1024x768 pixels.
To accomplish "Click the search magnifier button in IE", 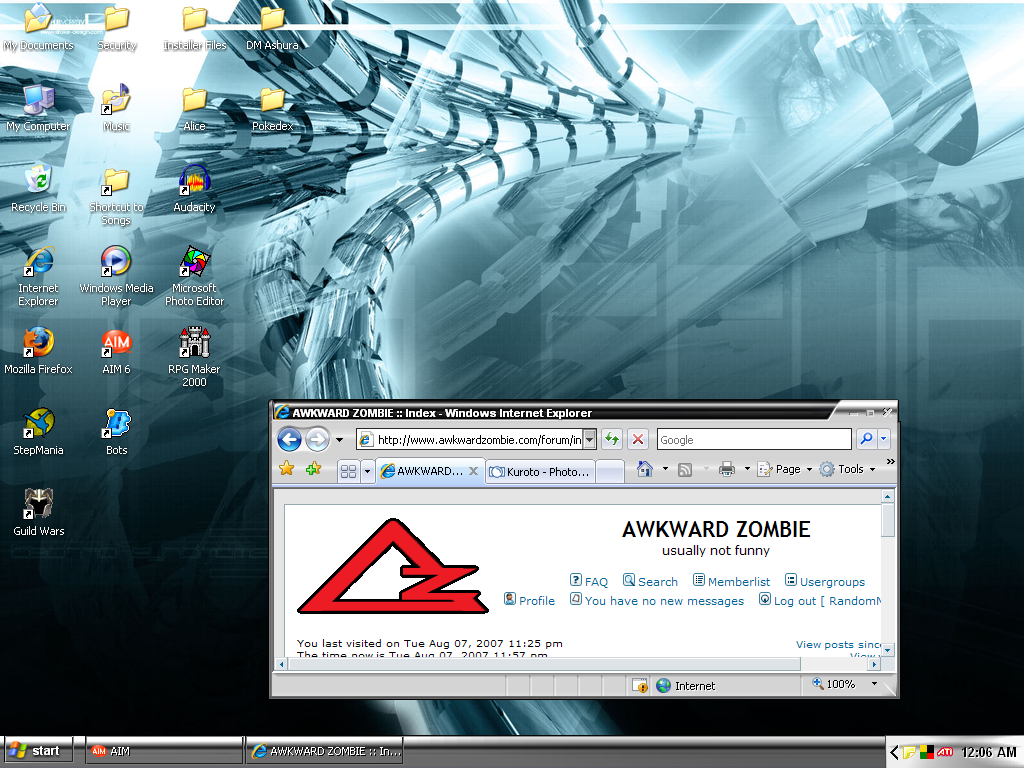I will pyautogui.click(x=866, y=440).
